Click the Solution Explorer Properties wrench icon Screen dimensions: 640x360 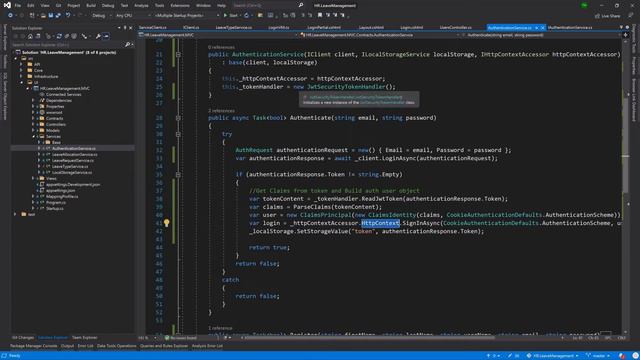[98, 36]
